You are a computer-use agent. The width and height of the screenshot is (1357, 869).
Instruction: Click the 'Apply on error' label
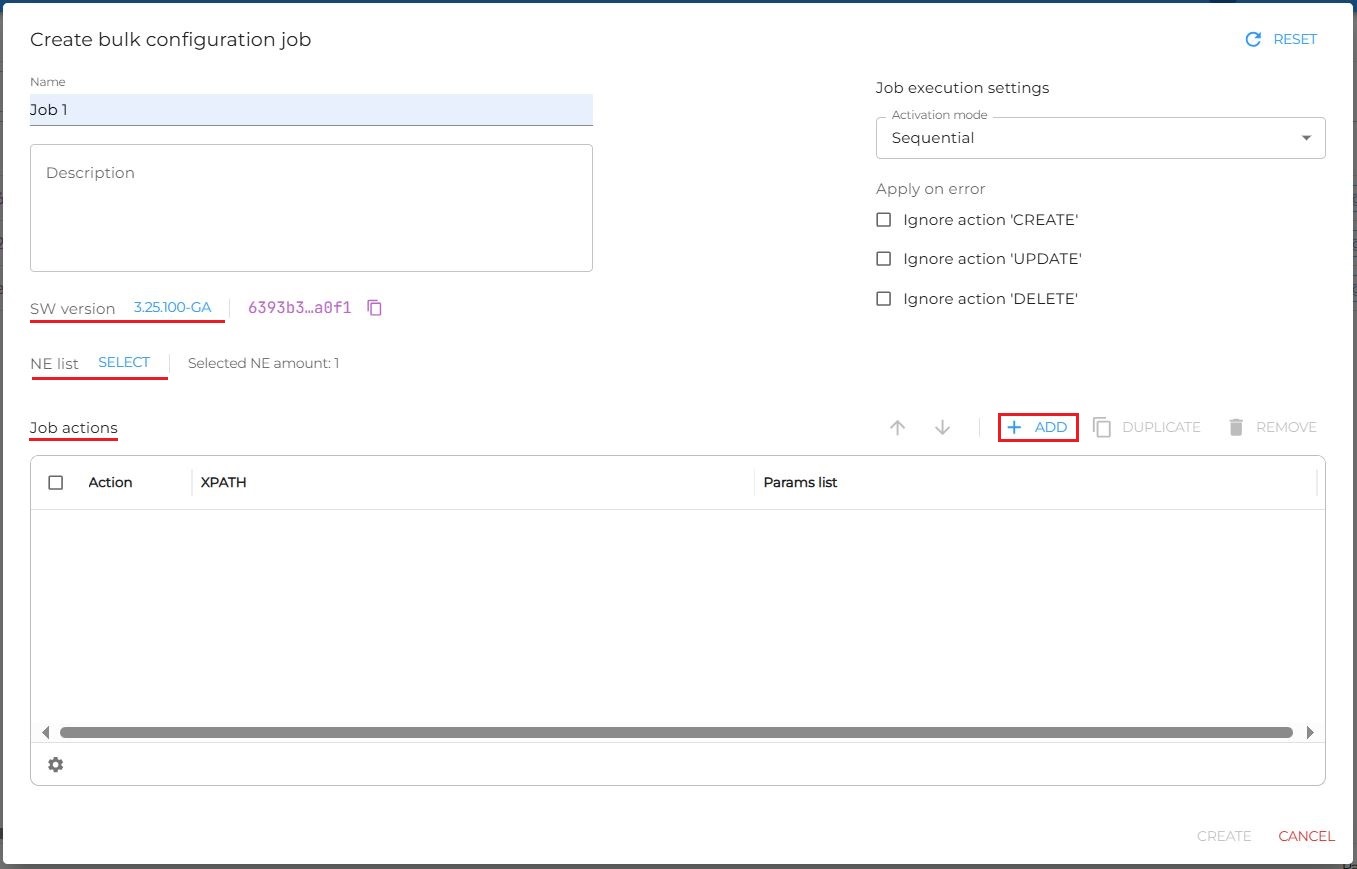pos(930,189)
